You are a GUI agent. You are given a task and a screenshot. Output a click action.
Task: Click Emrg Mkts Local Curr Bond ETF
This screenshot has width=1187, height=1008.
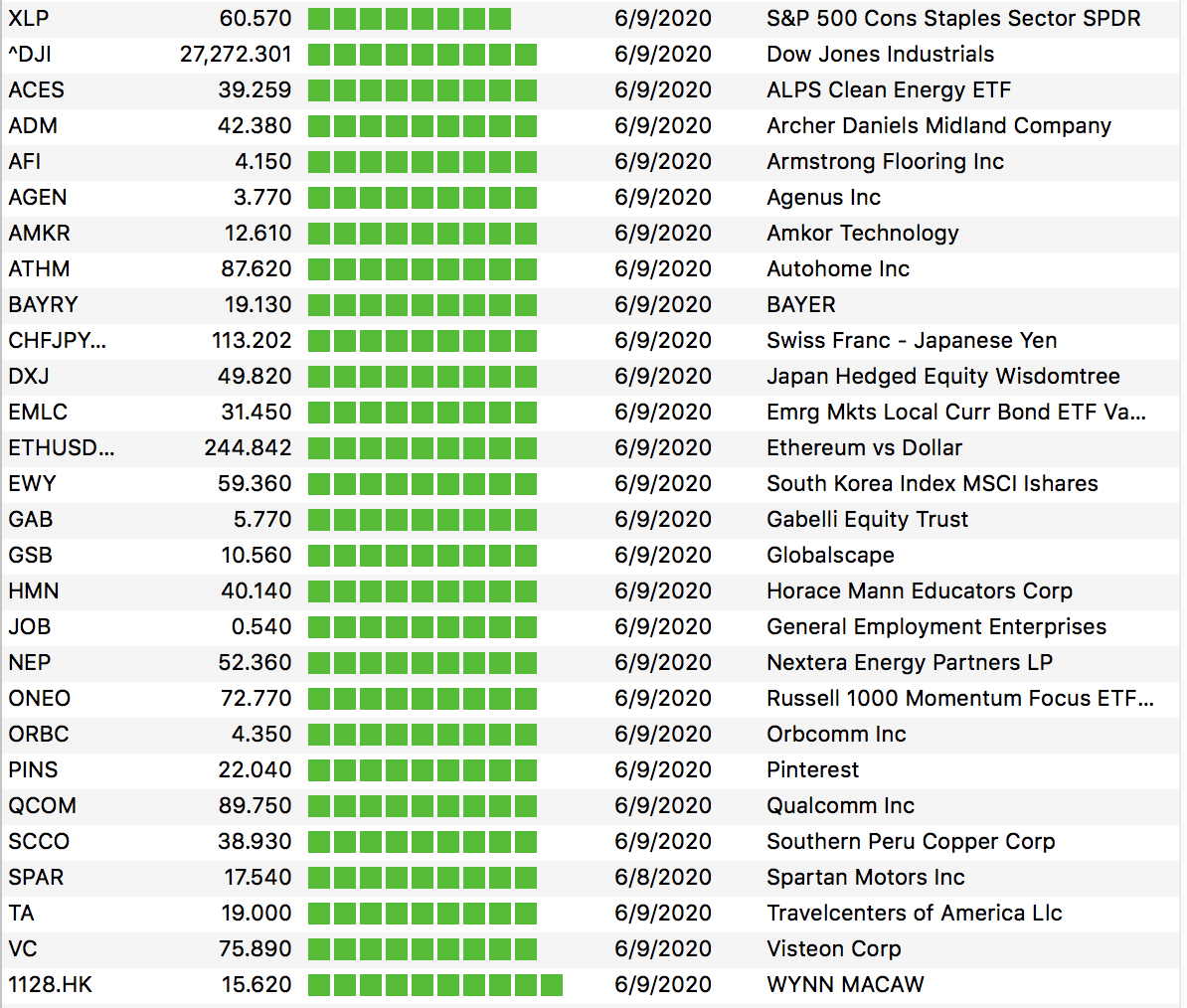[x=956, y=413]
